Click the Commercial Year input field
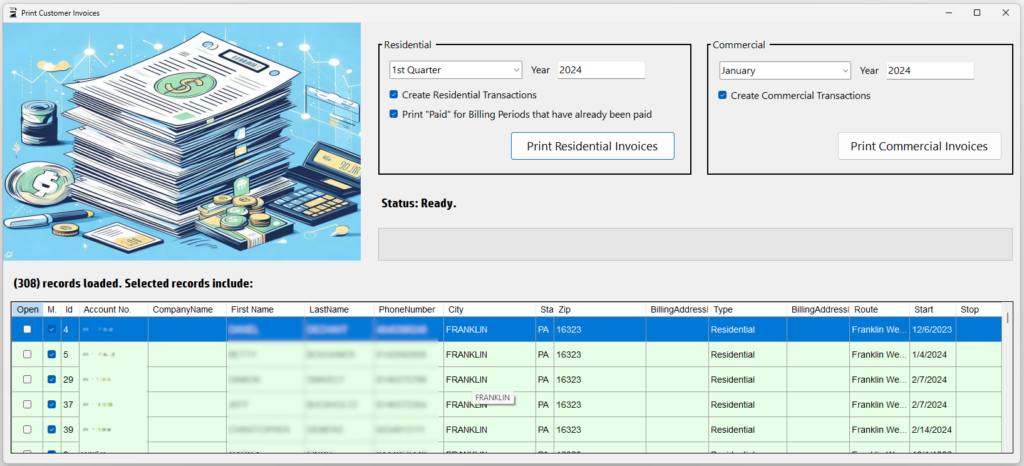The width and height of the screenshot is (1024, 466). (x=928, y=70)
